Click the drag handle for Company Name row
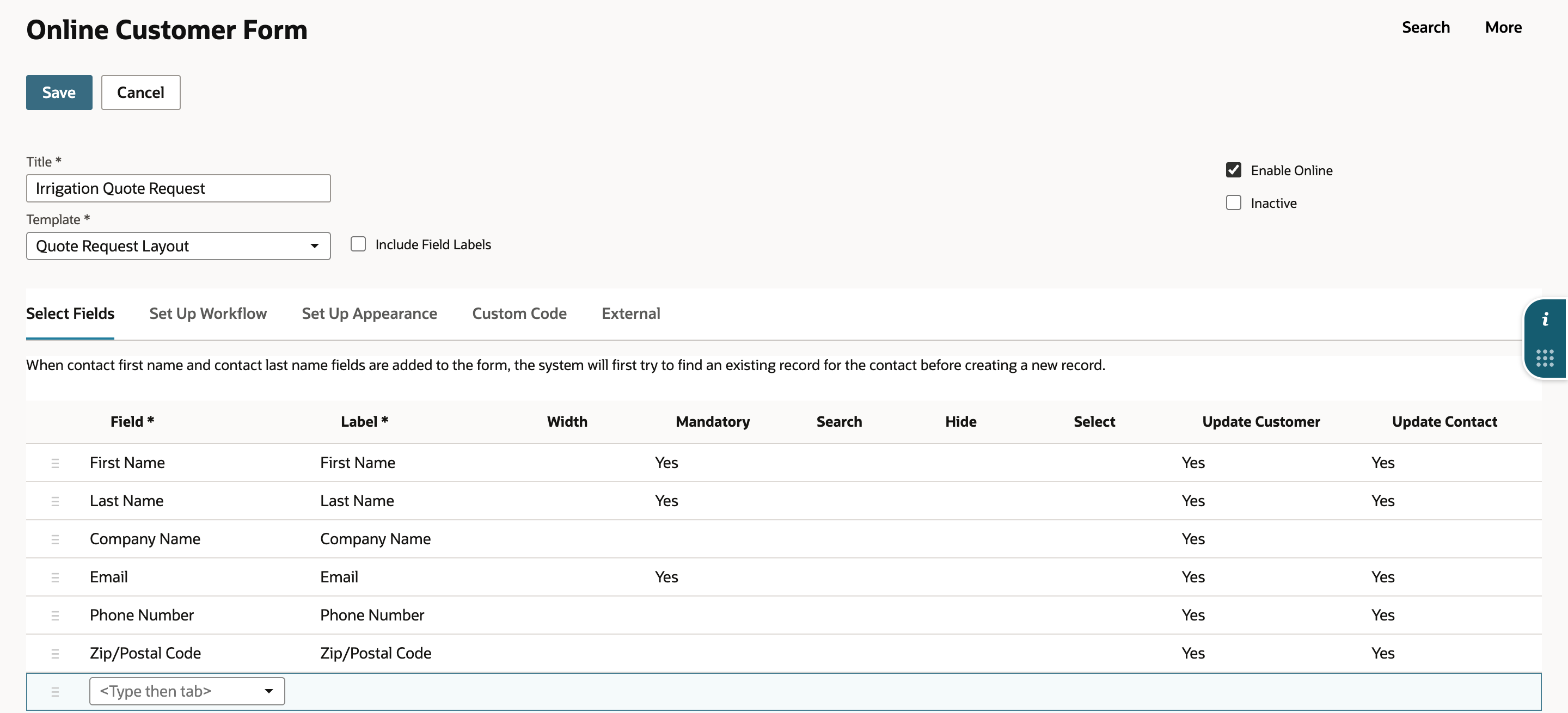Image resolution: width=1568 pixels, height=713 pixels. coord(55,539)
